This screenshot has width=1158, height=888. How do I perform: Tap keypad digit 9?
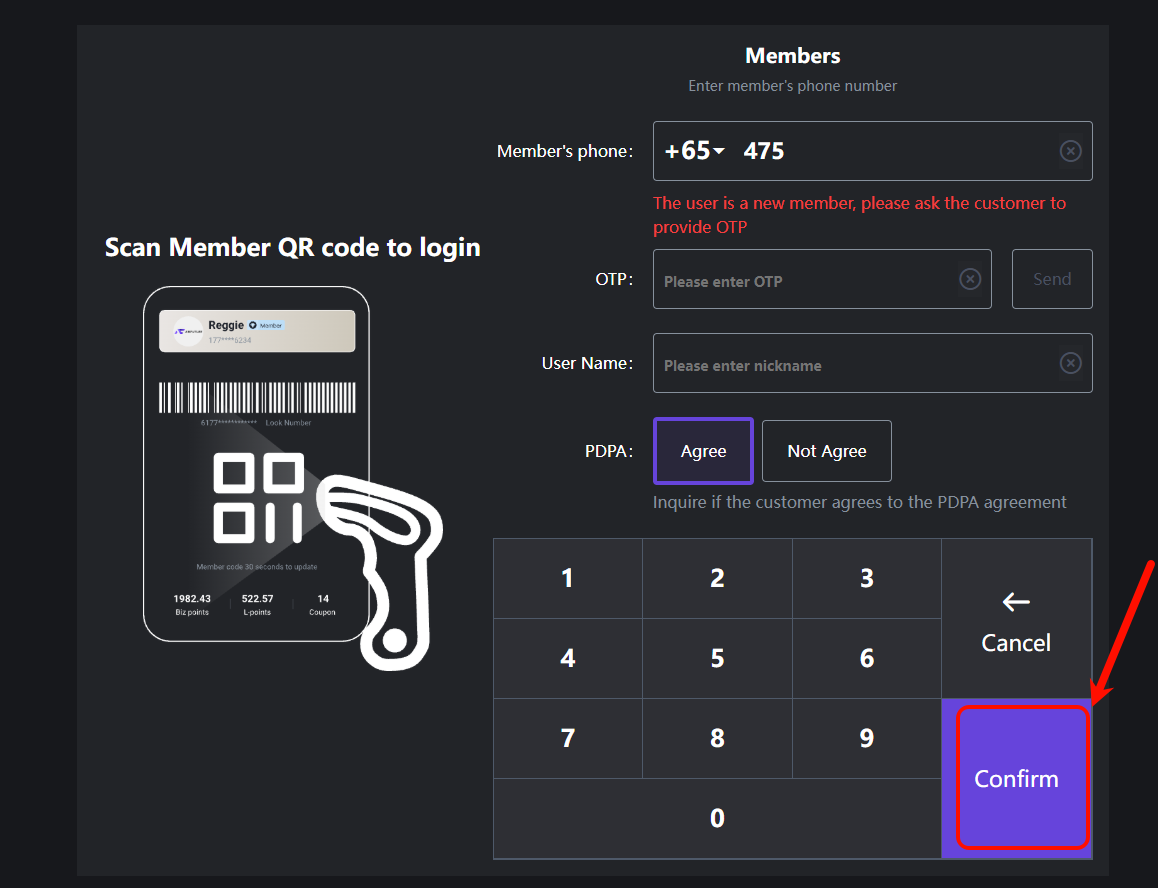tap(866, 738)
